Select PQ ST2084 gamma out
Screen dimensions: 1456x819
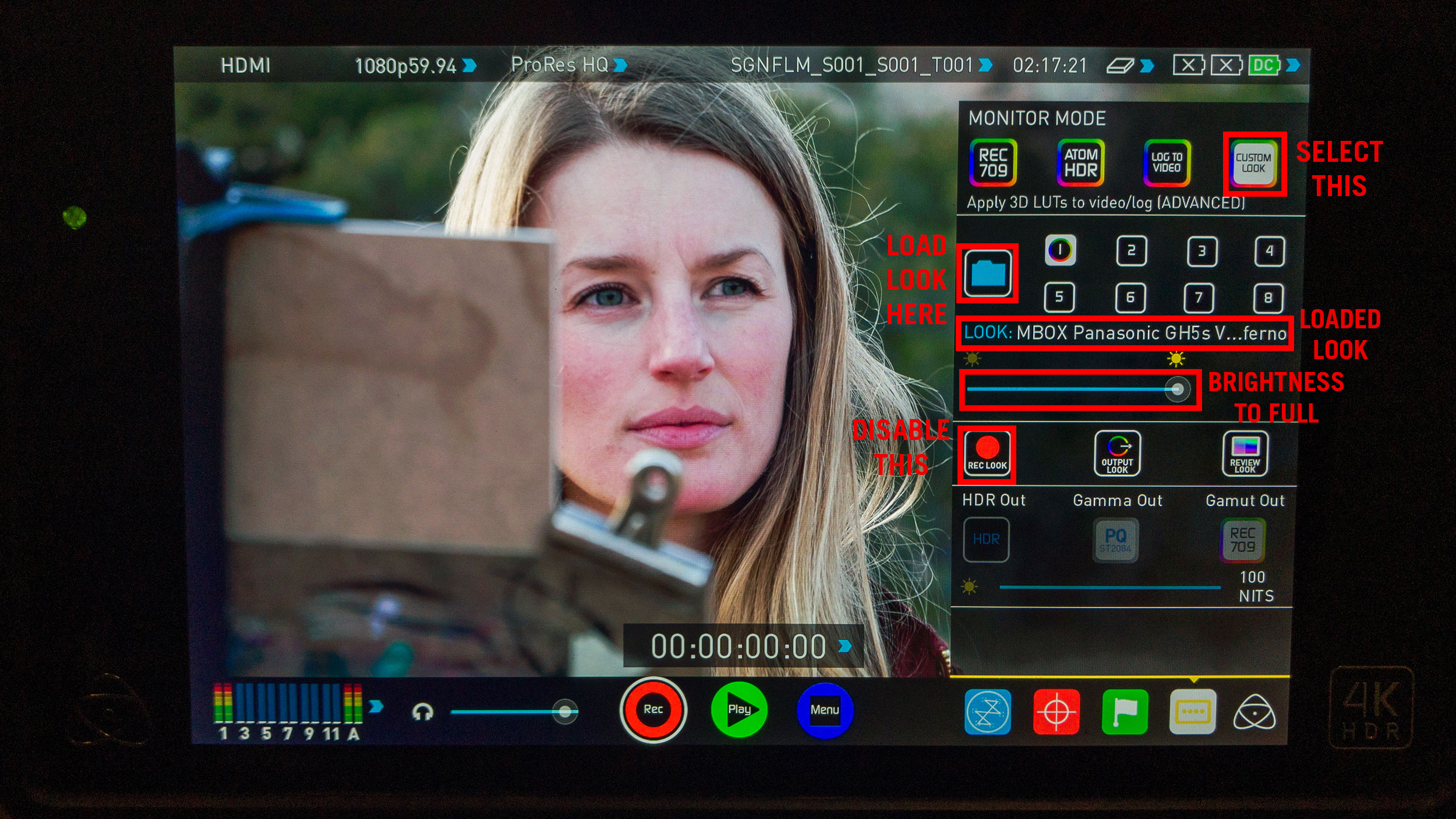1115,540
